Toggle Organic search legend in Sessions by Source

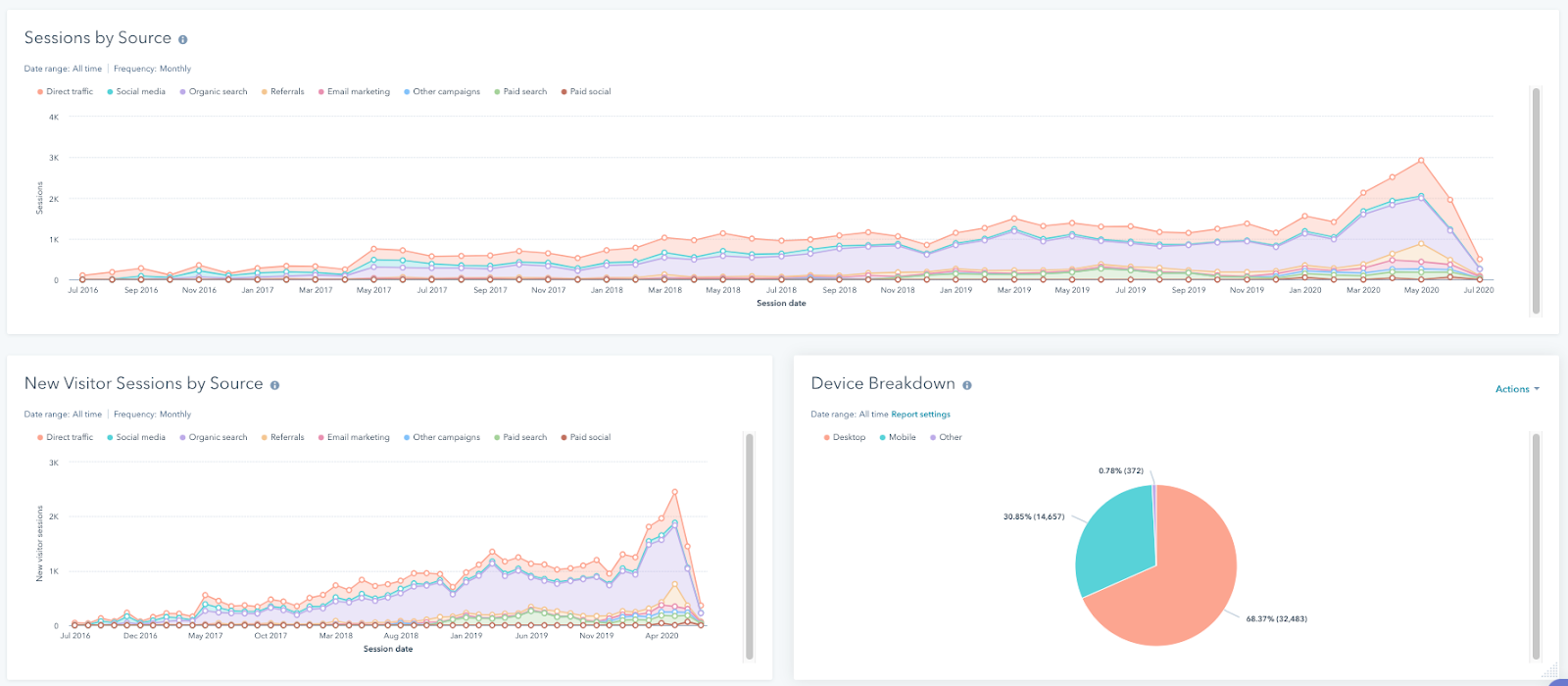214,92
